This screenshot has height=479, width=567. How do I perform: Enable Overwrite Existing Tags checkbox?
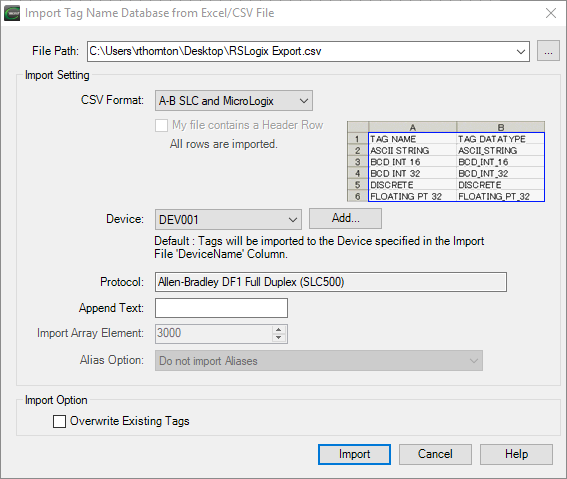pyautogui.click(x=59, y=421)
